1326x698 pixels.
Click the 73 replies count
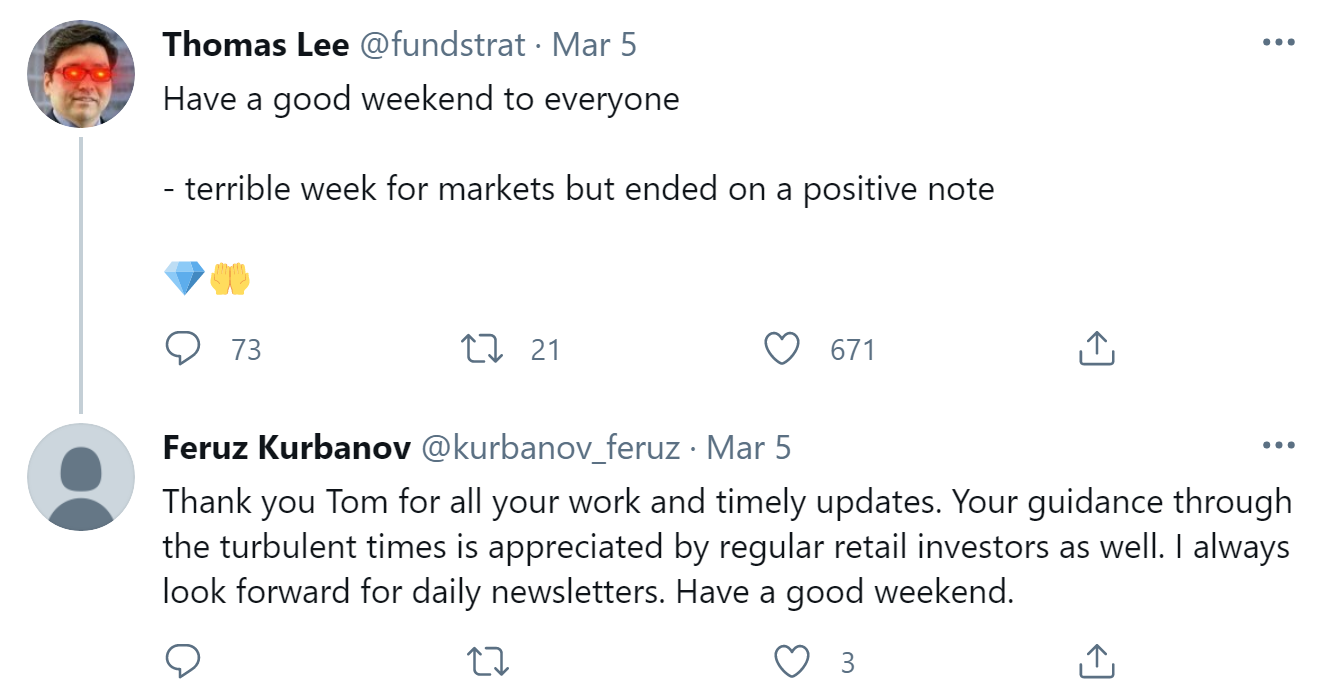click(x=246, y=350)
